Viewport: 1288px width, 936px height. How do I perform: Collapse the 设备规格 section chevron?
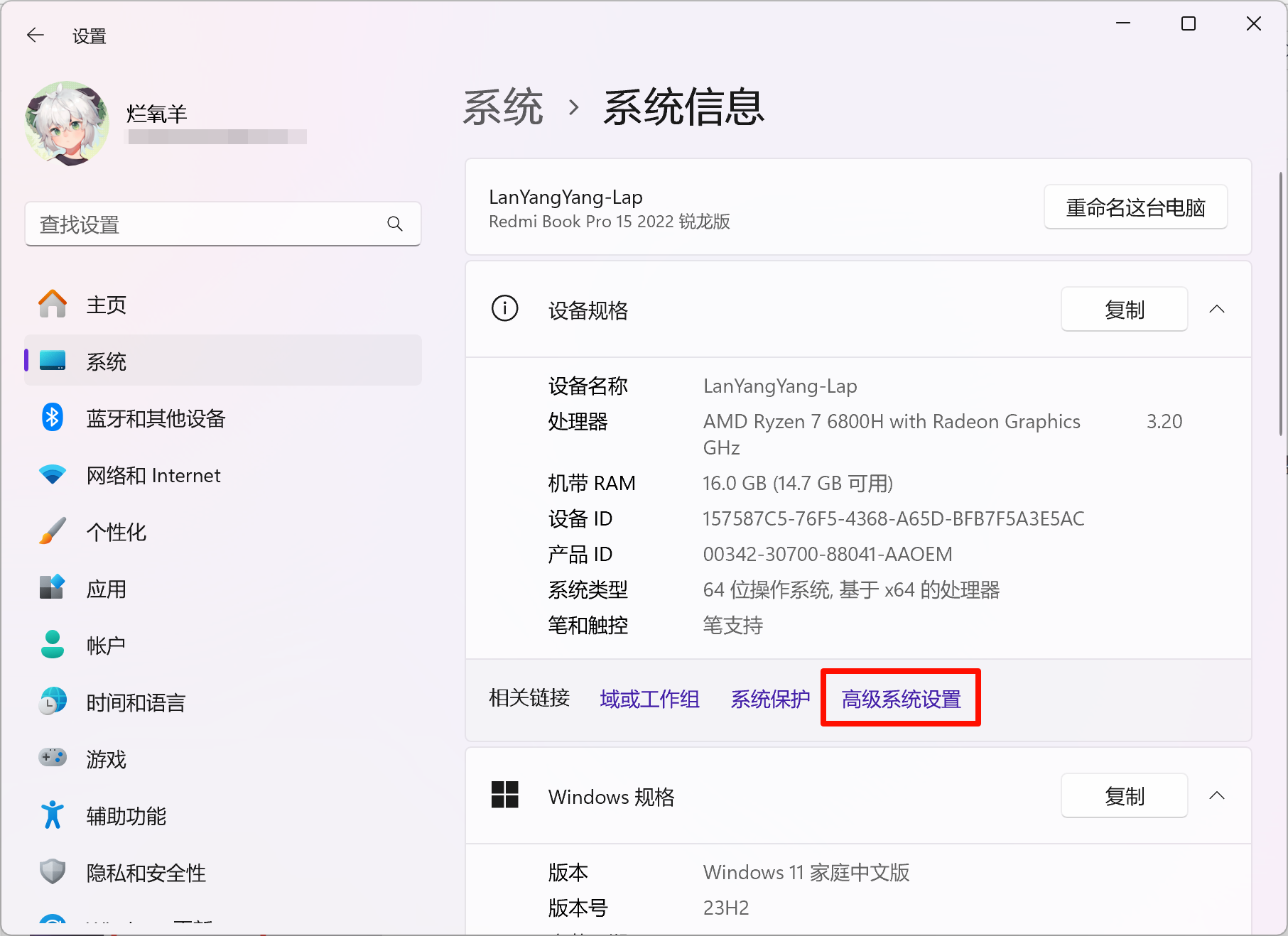(x=1216, y=309)
